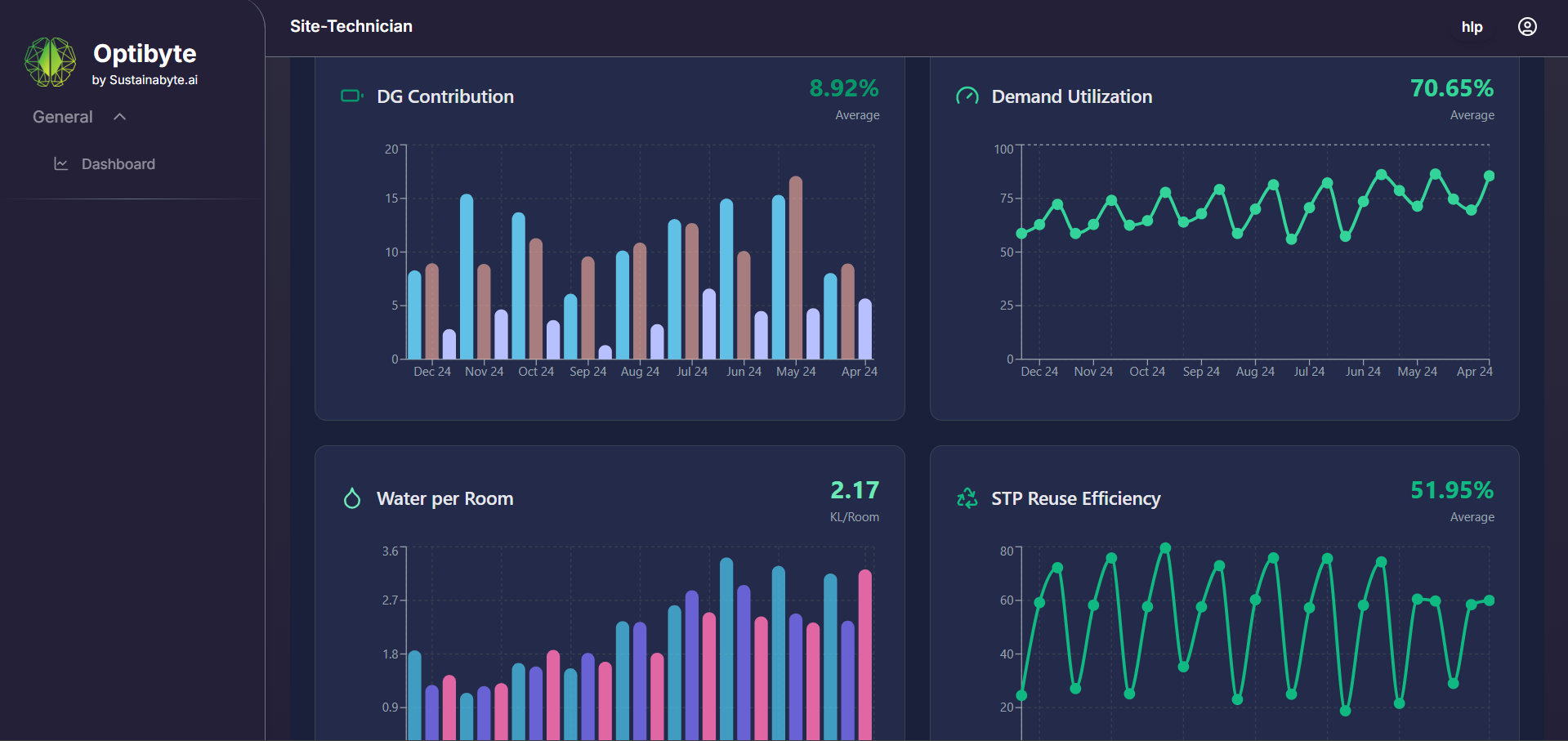The width and height of the screenshot is (1568, 741).
Task: Click the Demand Utilization gauge icon
Action: click(x=967, y=96)
